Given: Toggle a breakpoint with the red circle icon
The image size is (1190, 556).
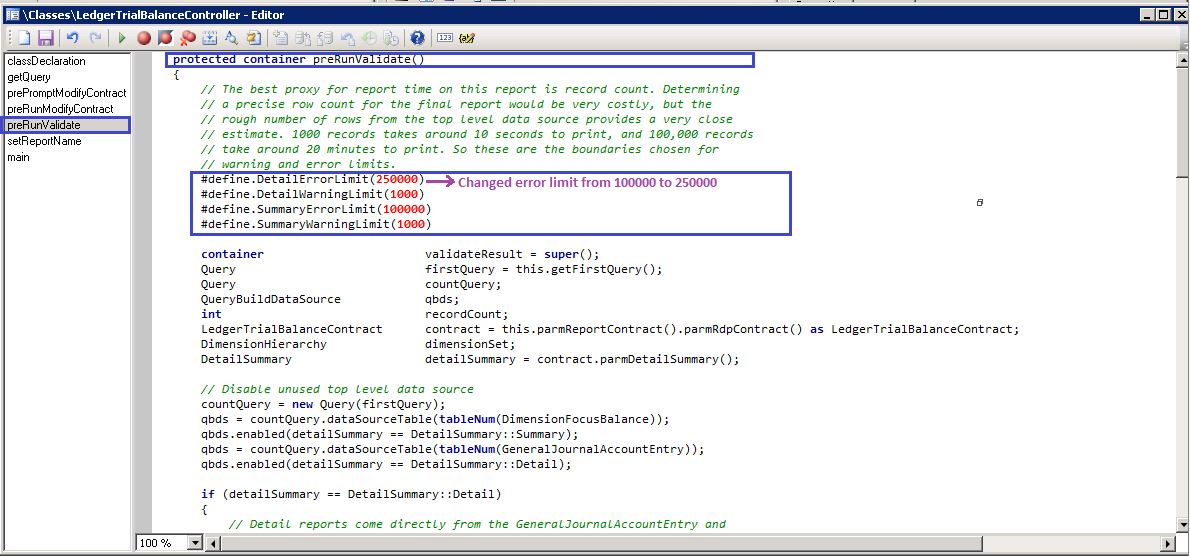Looking at the screenshot, I should click(143, 38).
